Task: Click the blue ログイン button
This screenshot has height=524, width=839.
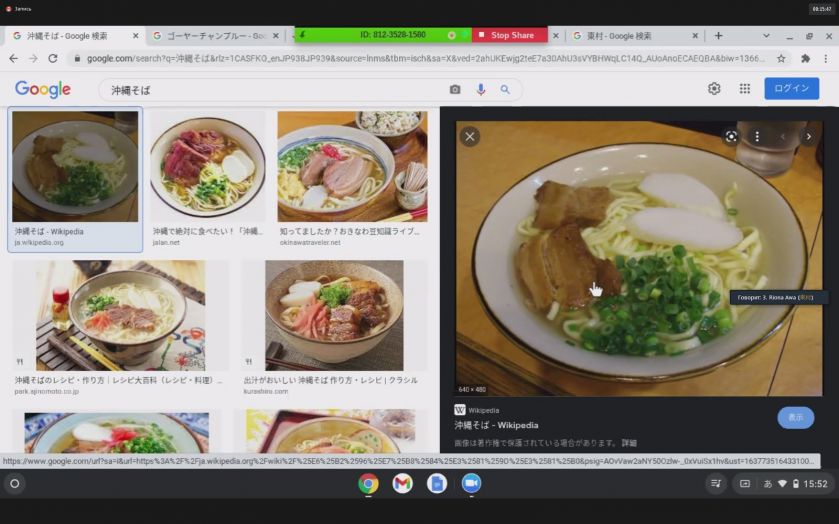Action: 791,89
